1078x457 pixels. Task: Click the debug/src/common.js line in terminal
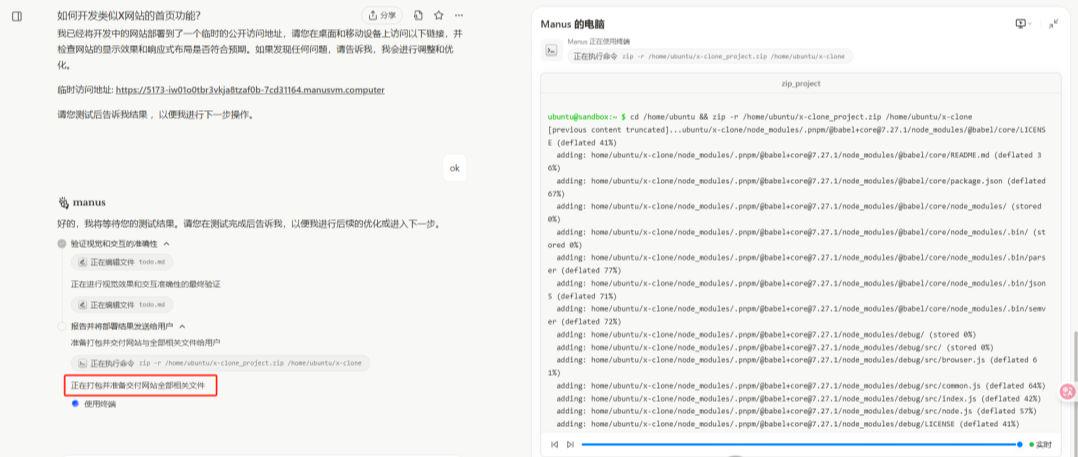pyautogui.click(x=800, y=386)
